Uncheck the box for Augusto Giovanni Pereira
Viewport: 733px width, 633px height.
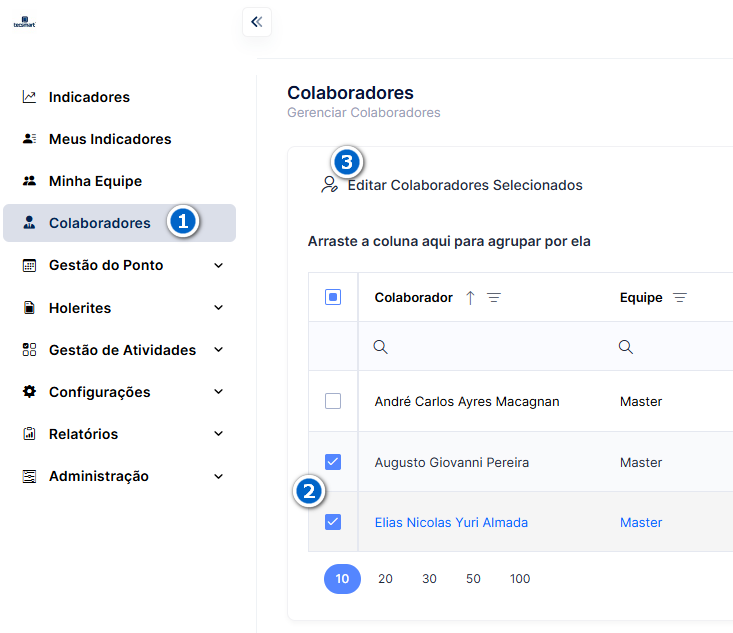coord(333,462)
